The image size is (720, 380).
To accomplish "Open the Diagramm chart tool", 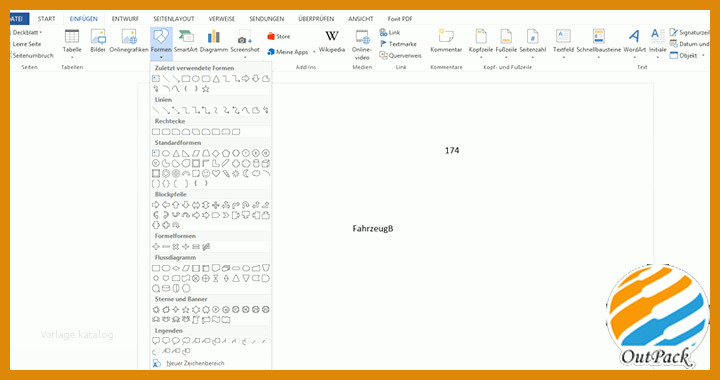I will (214, 41).
